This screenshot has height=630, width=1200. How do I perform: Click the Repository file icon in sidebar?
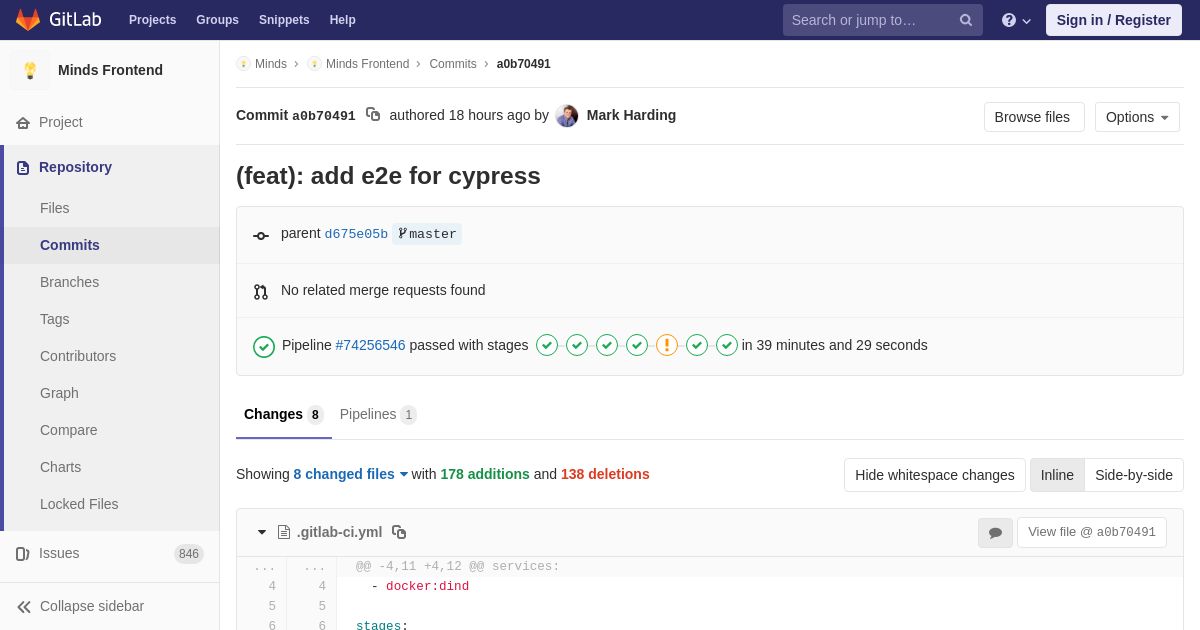pos(23,168)
